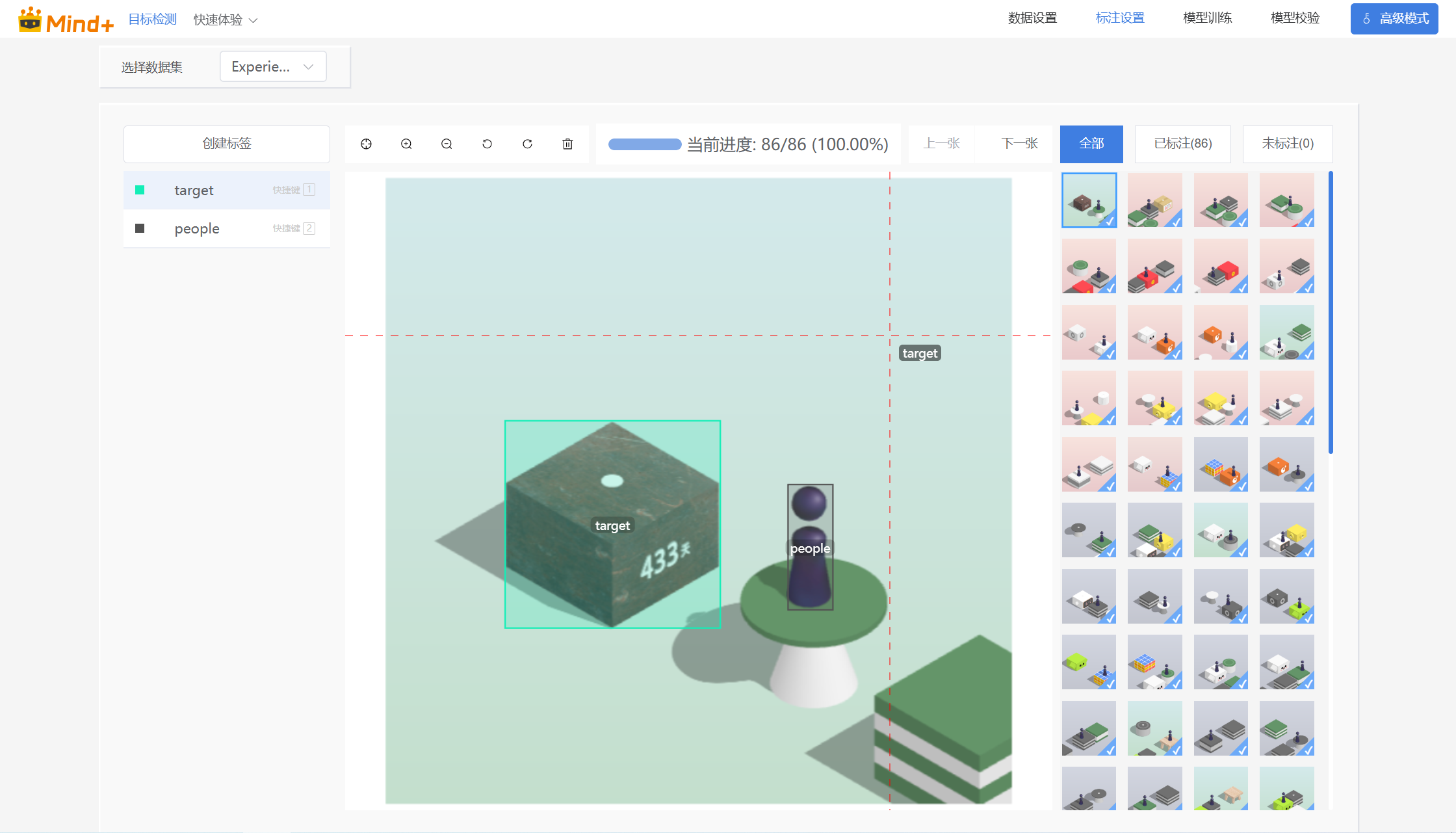Image resolution: width=1456 pixels, height=833 pixels.
Task: Click the 目标检测 menu item
Action: coord(152,19)
